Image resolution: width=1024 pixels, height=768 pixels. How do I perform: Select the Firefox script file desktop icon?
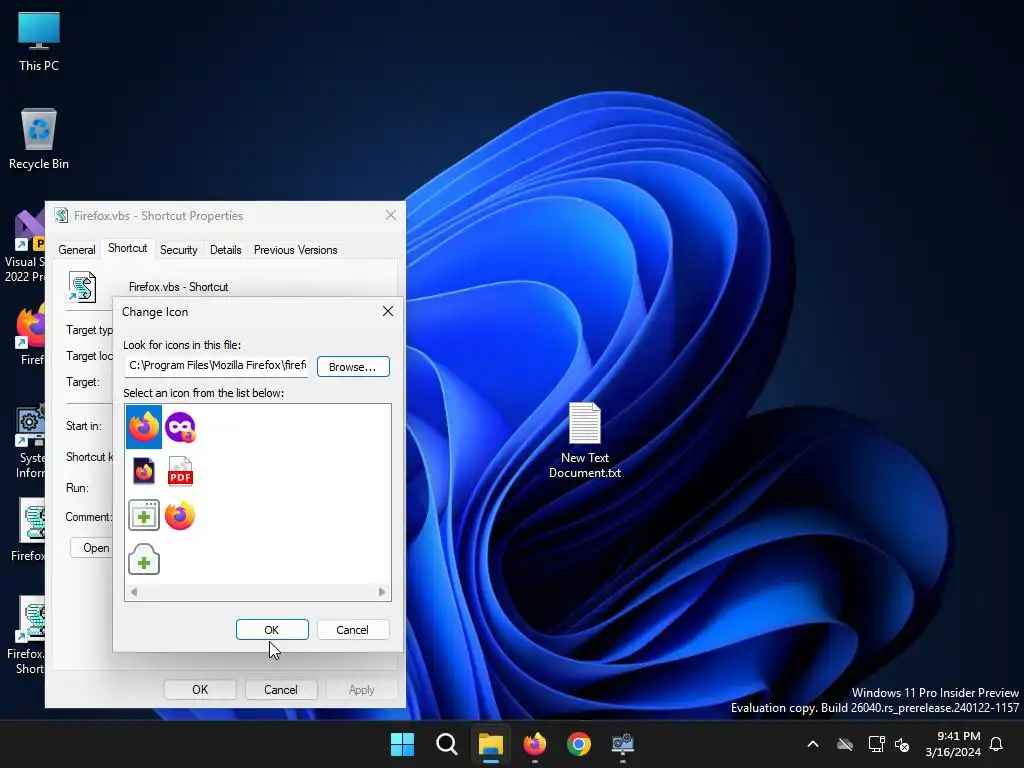point(30,529)
